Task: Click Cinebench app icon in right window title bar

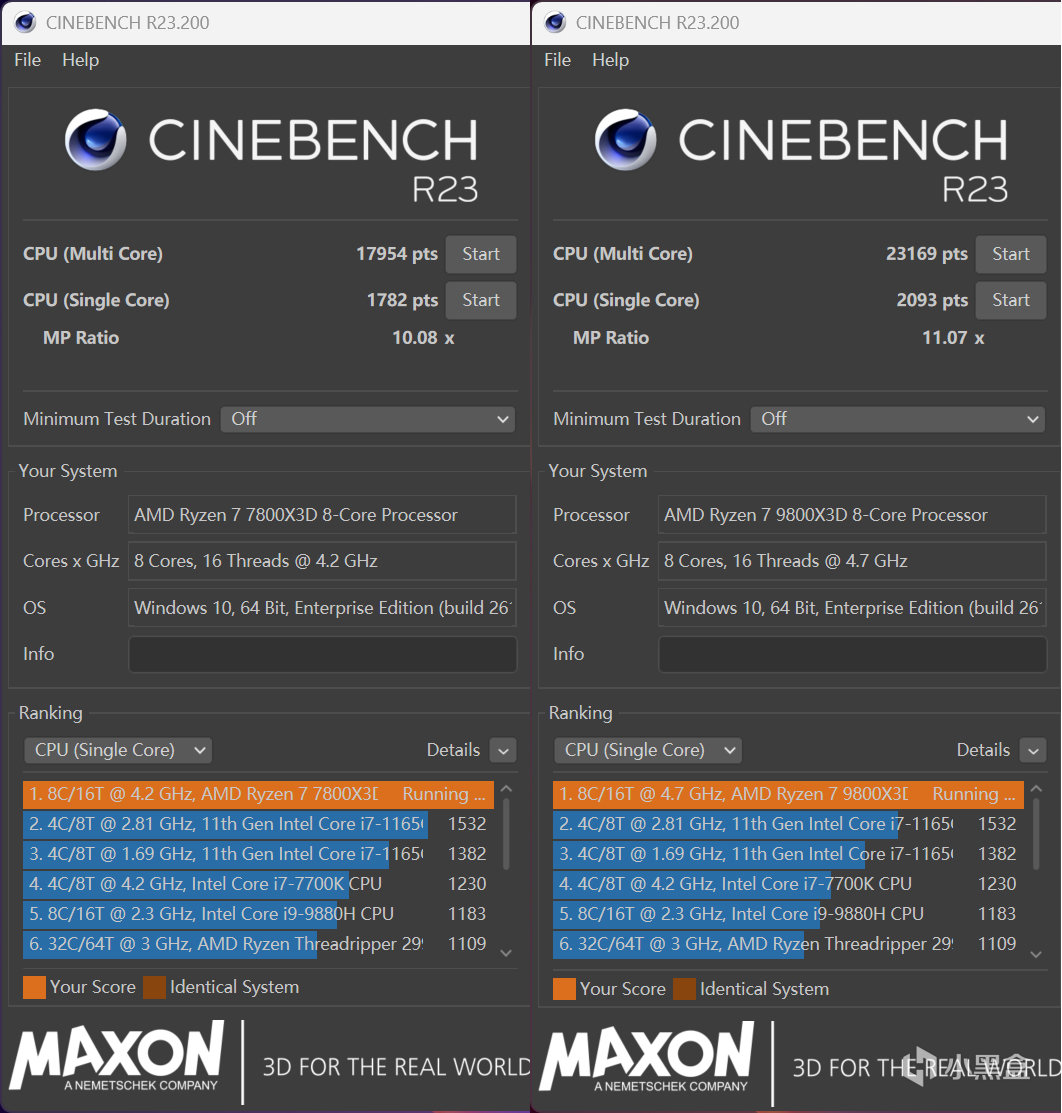Action: 554,22
